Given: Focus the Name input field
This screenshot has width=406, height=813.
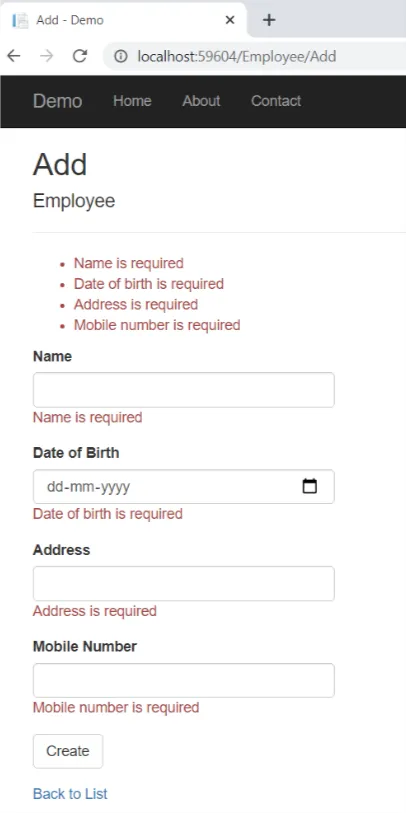Looking at the screenshot, I should tap(184, 390).
